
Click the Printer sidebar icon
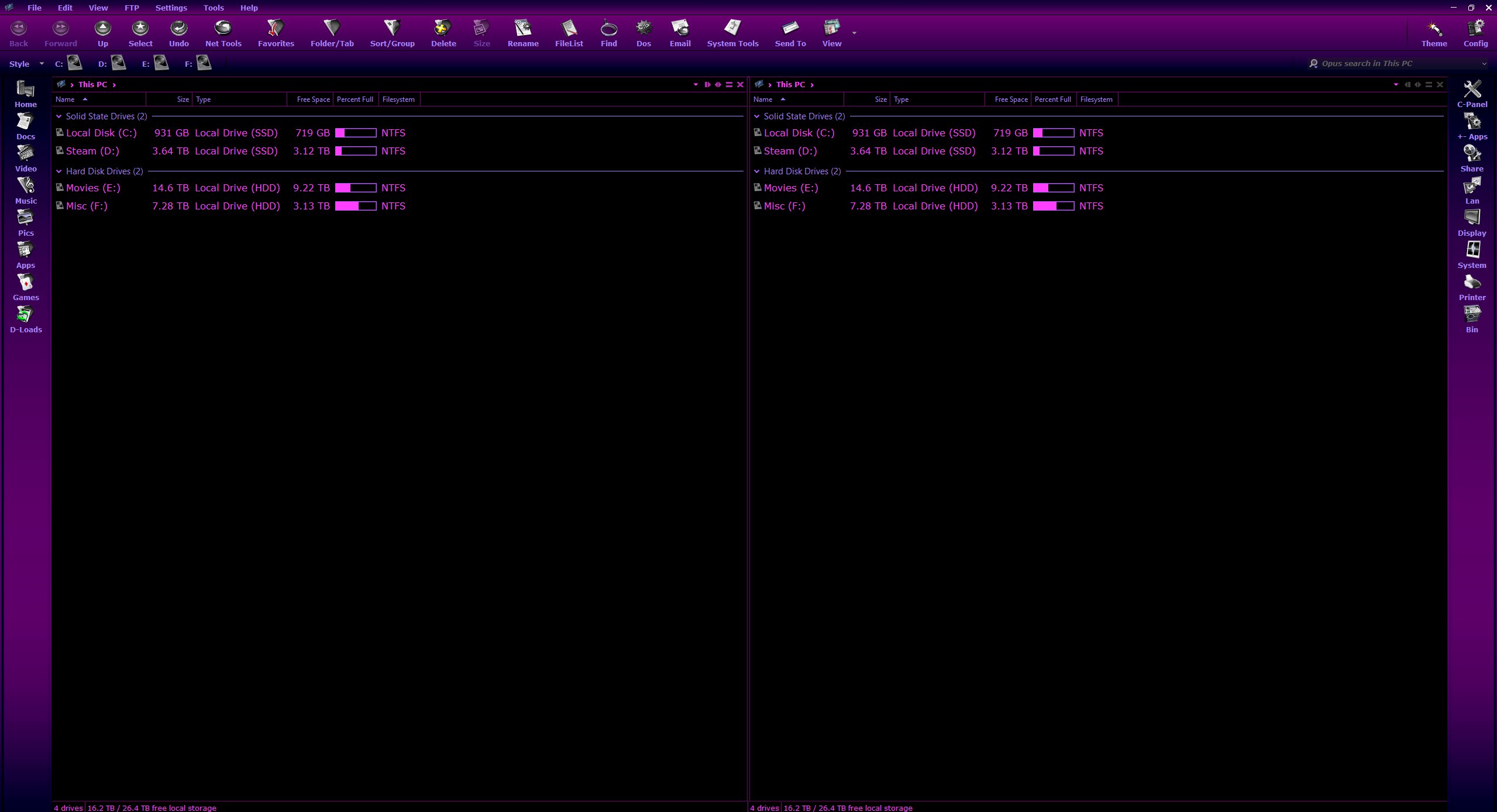pyautogui.click(x=1472, y=284)
